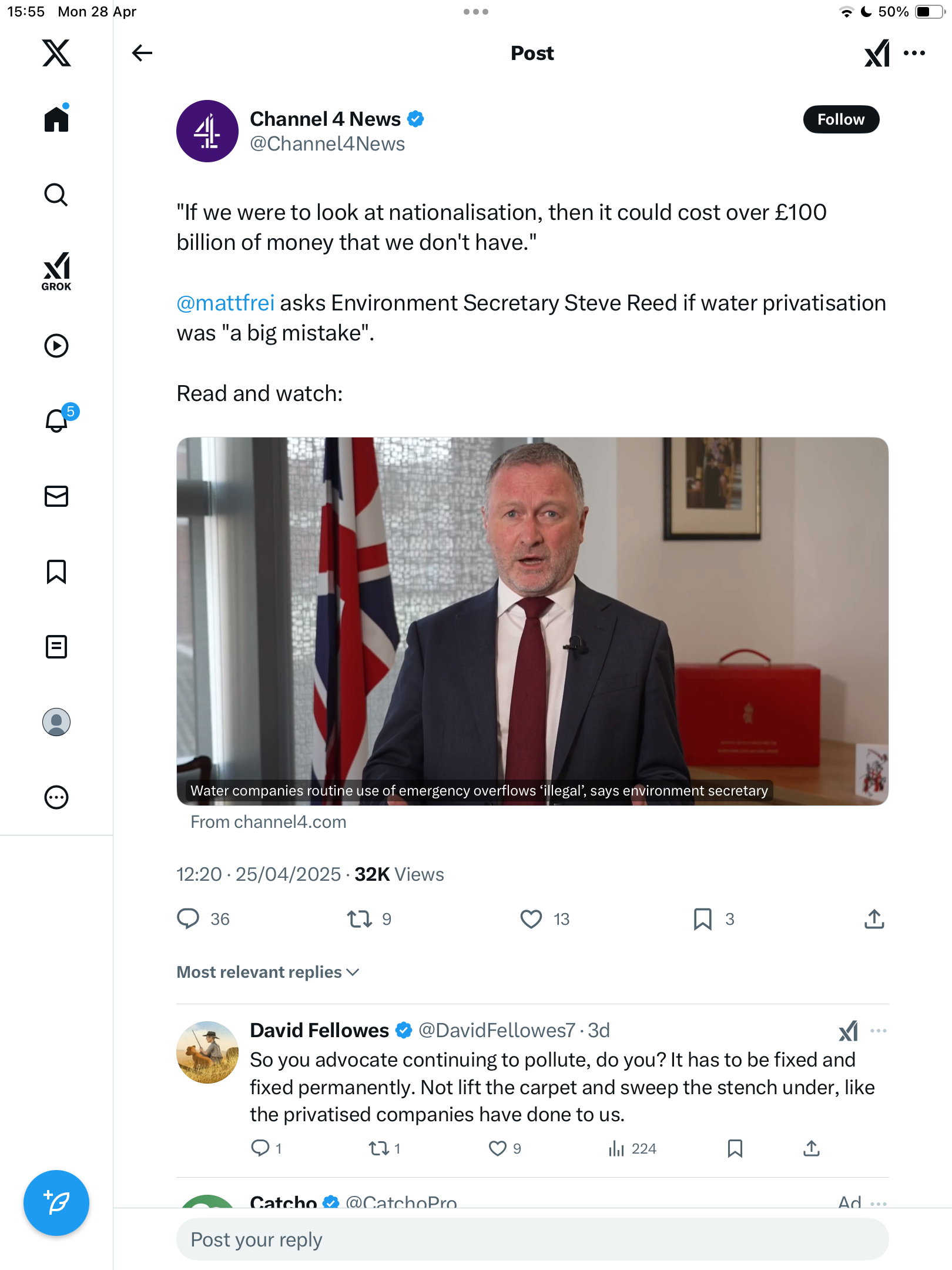Go back with the arrow icon

[x=142, y=53]
